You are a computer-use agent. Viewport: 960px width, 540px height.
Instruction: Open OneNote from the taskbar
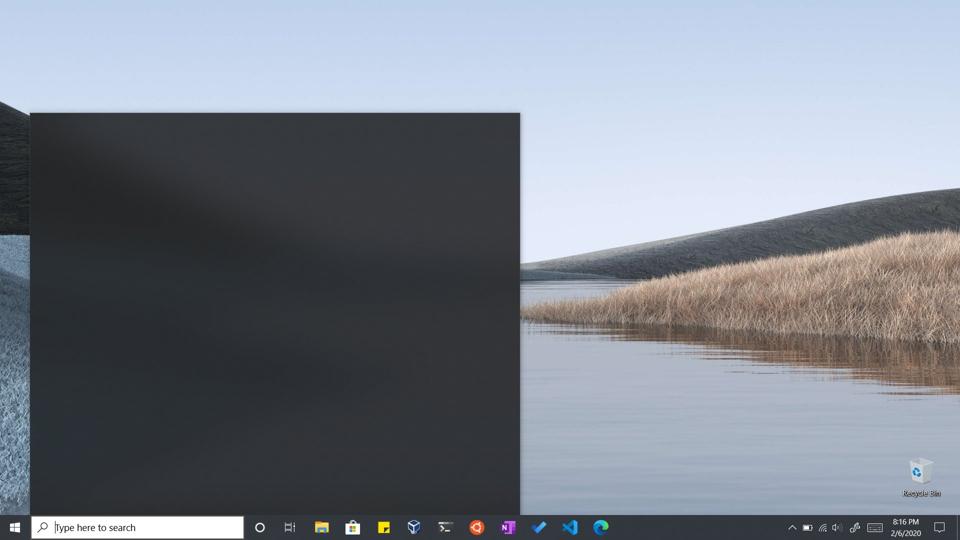point(508,527)
